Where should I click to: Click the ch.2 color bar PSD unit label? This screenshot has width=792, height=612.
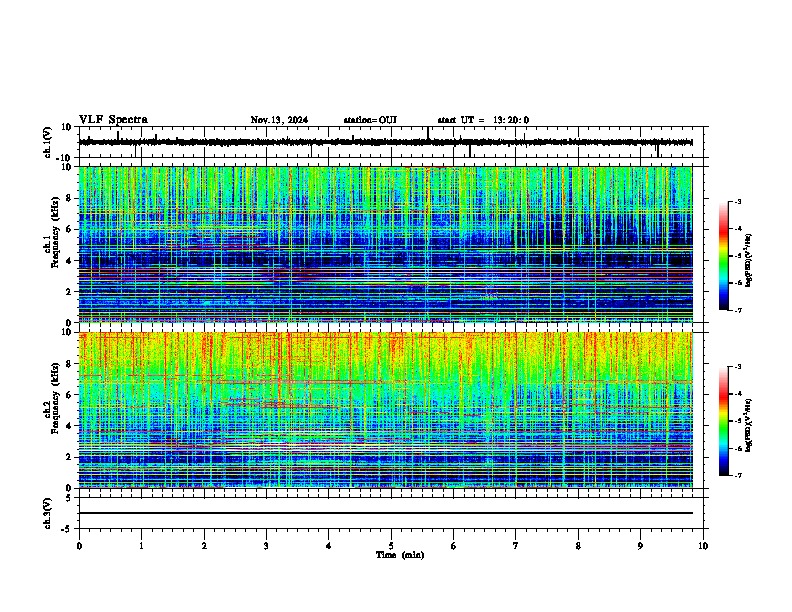point(749,425)
